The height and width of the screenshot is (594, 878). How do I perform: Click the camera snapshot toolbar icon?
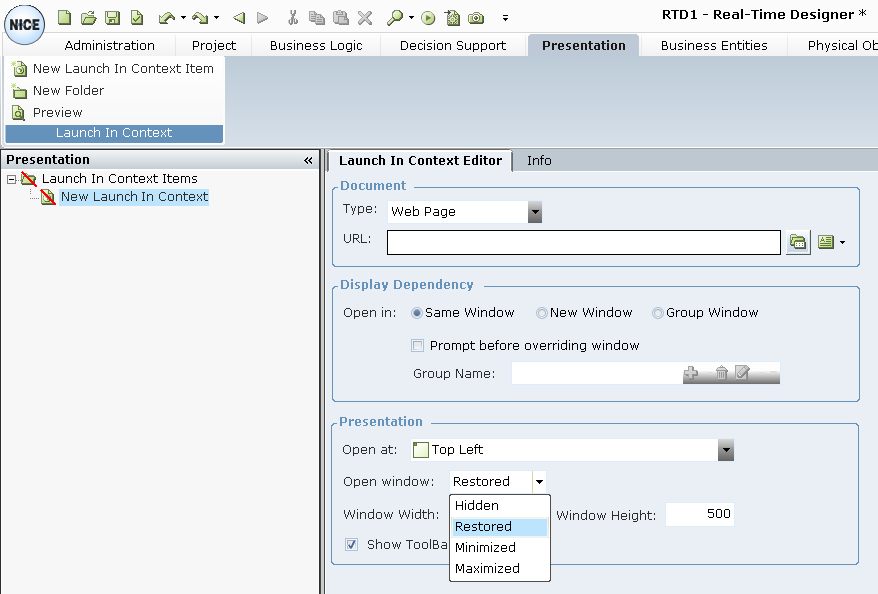477,17
